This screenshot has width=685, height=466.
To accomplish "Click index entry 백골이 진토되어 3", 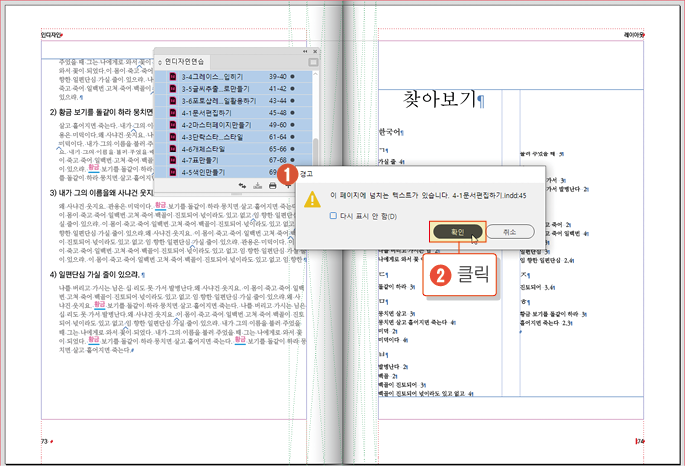I will [x=401, y=385].
